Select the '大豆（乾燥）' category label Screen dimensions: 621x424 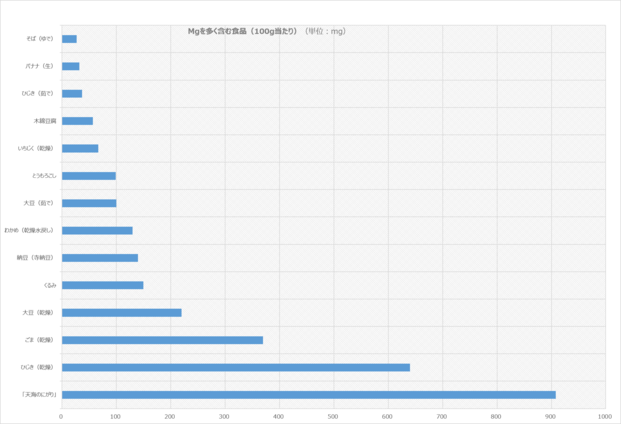point(38,313)
